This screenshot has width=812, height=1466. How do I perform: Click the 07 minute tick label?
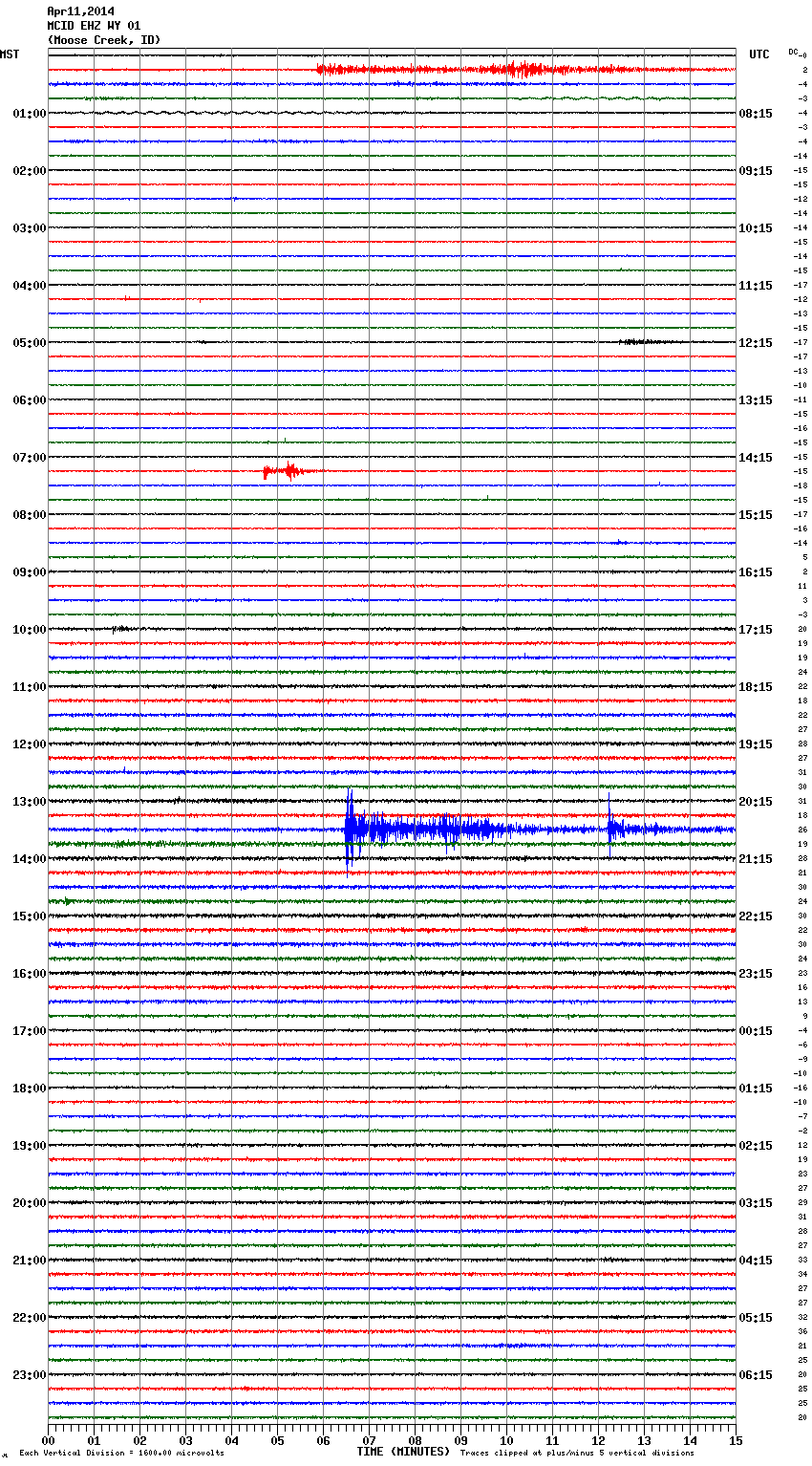coord(369,1440)
